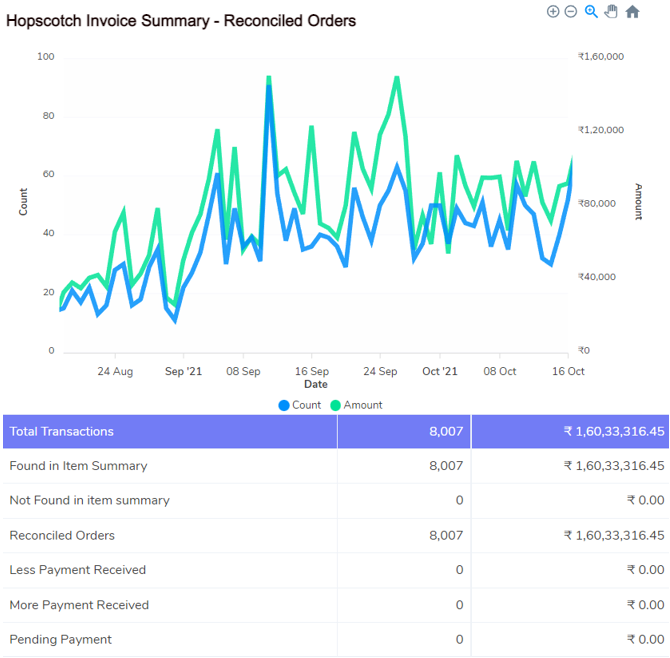Click the 60 count axis label

coord(48,174)
